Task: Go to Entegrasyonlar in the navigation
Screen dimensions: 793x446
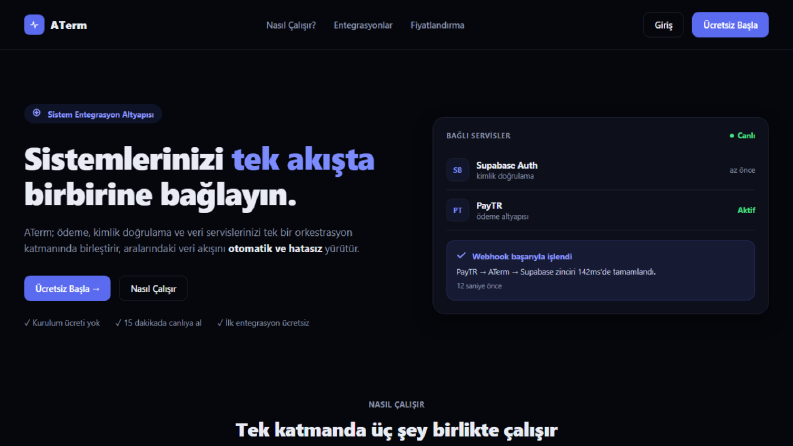Action: tap(363, 25)
